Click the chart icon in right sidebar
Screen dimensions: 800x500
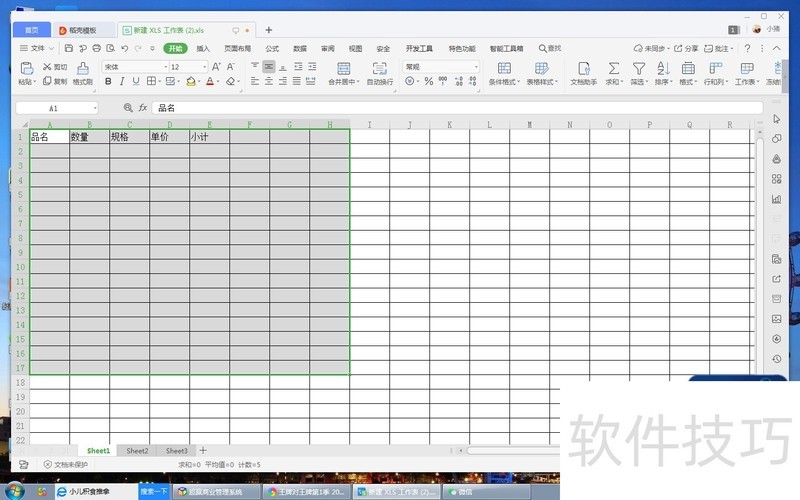click(777, 199)
